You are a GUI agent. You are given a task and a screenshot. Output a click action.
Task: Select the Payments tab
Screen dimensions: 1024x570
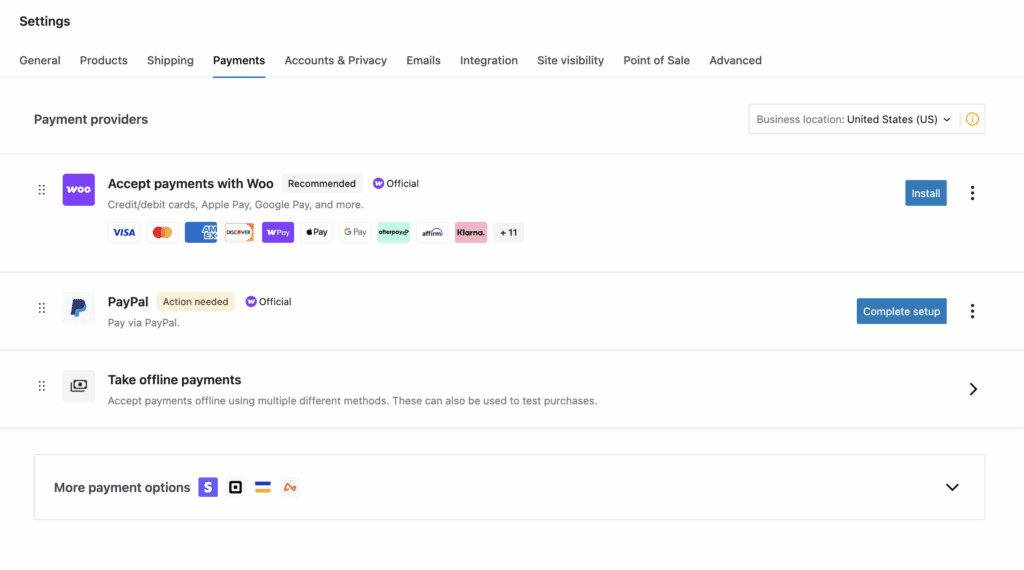pos(239,60)
